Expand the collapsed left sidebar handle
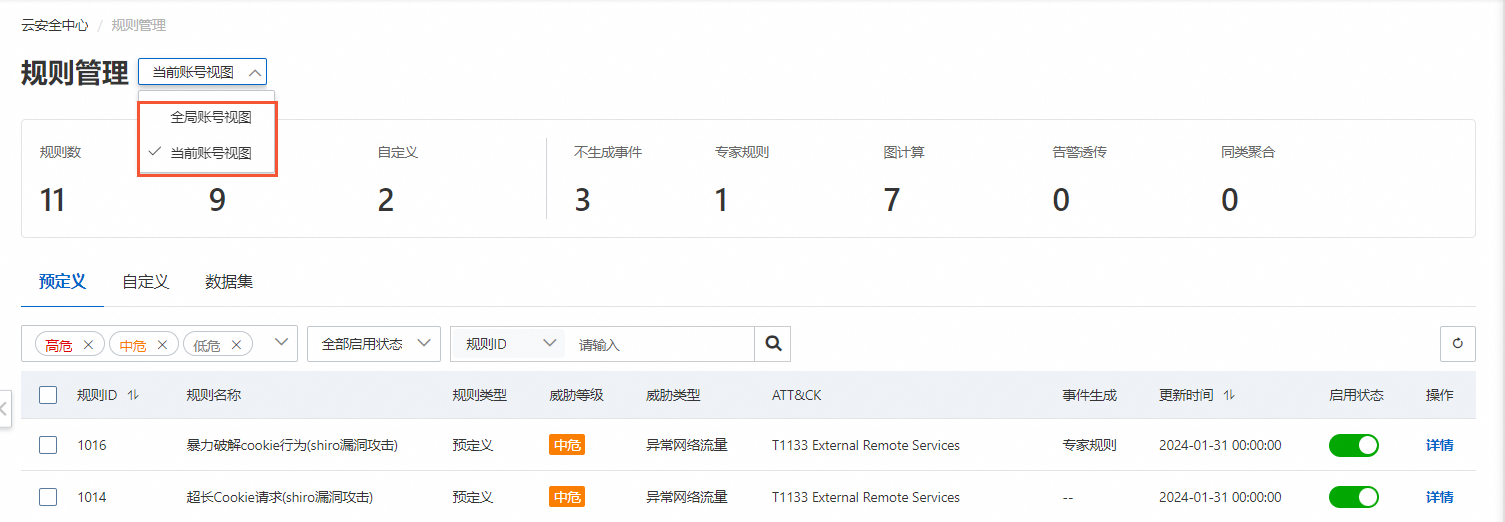This screenshot has width=1505, height=522. click(5, 408)
